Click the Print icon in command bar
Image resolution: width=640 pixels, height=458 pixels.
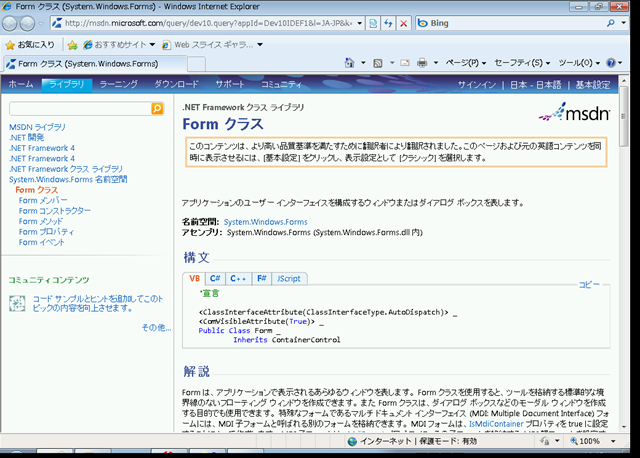(422, 63)
